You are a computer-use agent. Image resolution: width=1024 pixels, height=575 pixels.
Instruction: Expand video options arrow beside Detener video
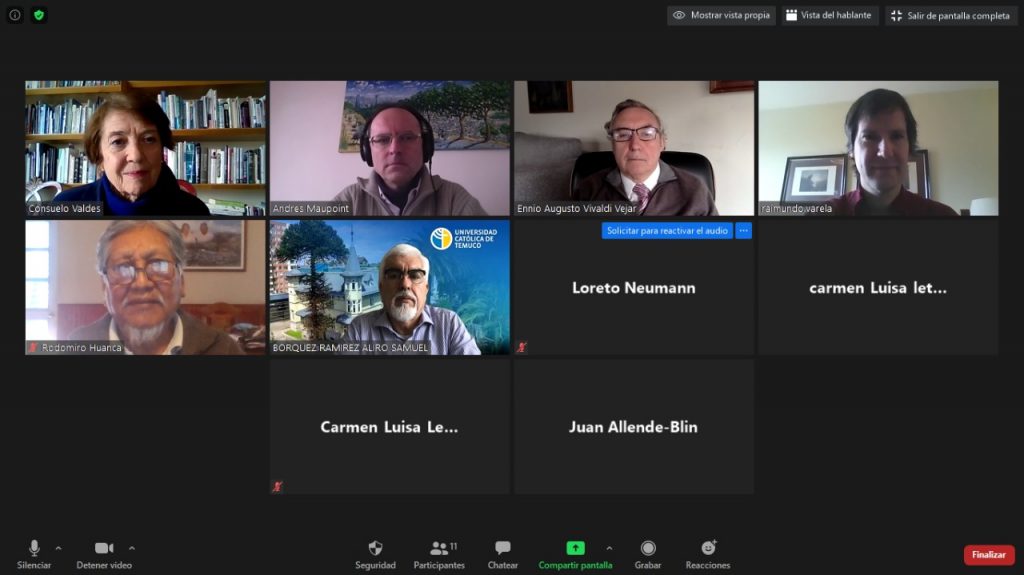tap(132, 548)
